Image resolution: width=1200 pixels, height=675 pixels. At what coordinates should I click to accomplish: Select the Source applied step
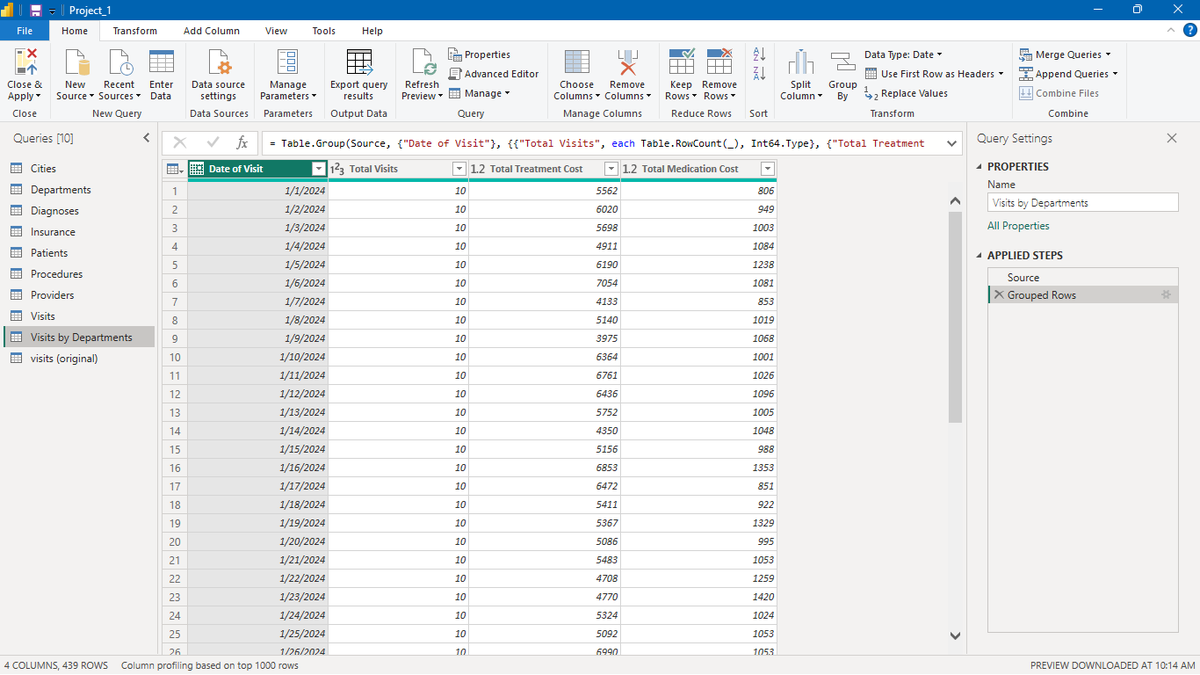(1083, 278)
